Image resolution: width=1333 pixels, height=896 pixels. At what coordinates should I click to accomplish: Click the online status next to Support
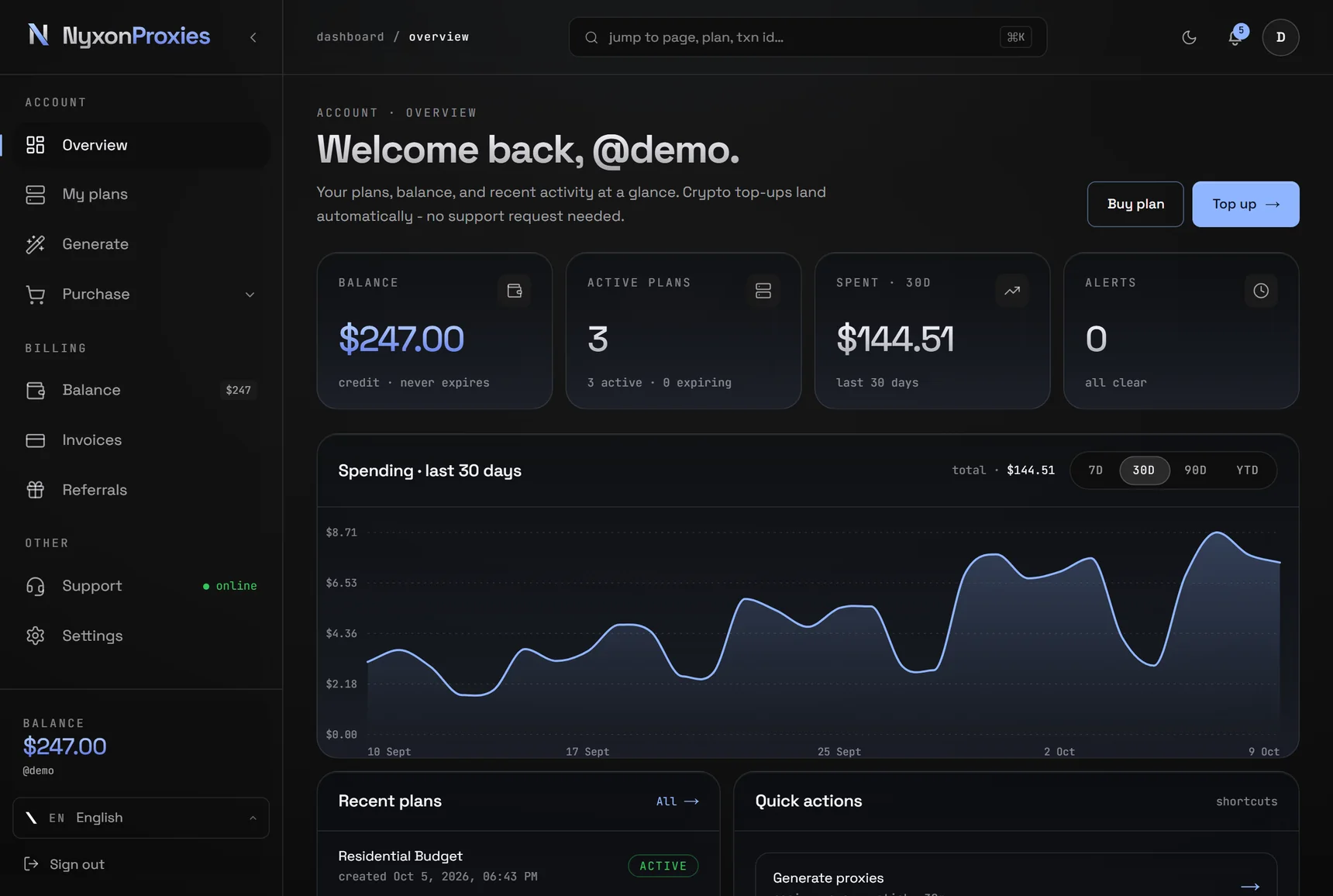[x=229, y=586]
